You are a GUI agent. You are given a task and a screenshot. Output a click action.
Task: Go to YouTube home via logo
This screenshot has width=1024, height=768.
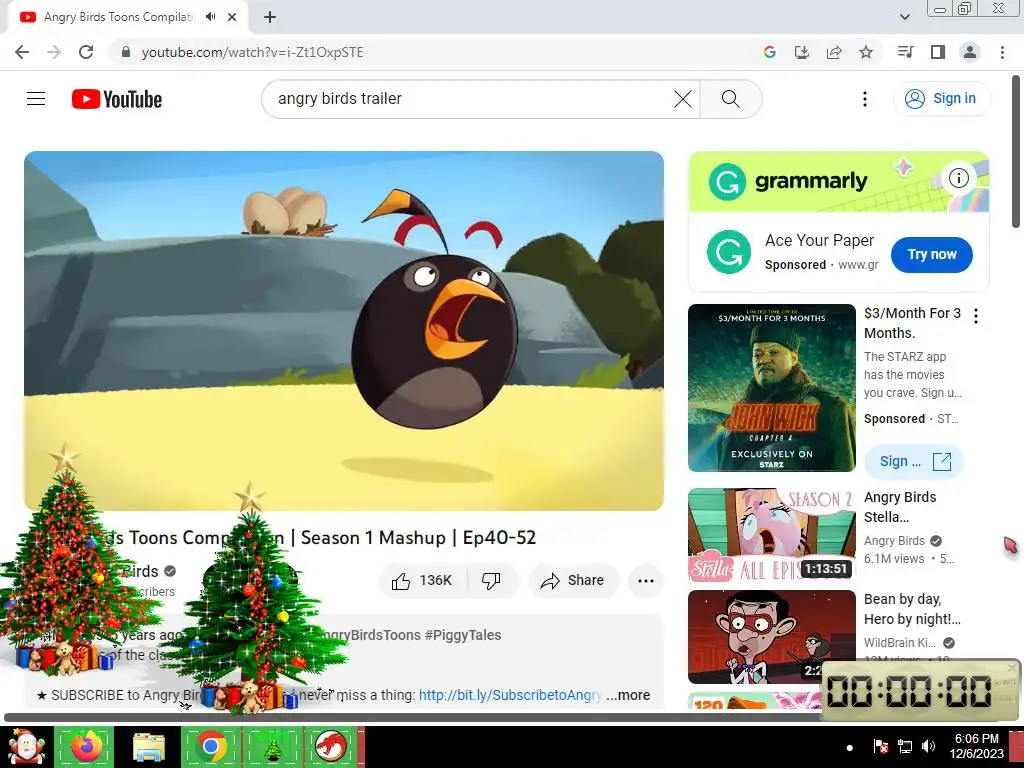pyautogui.click(x=117, y=99)
